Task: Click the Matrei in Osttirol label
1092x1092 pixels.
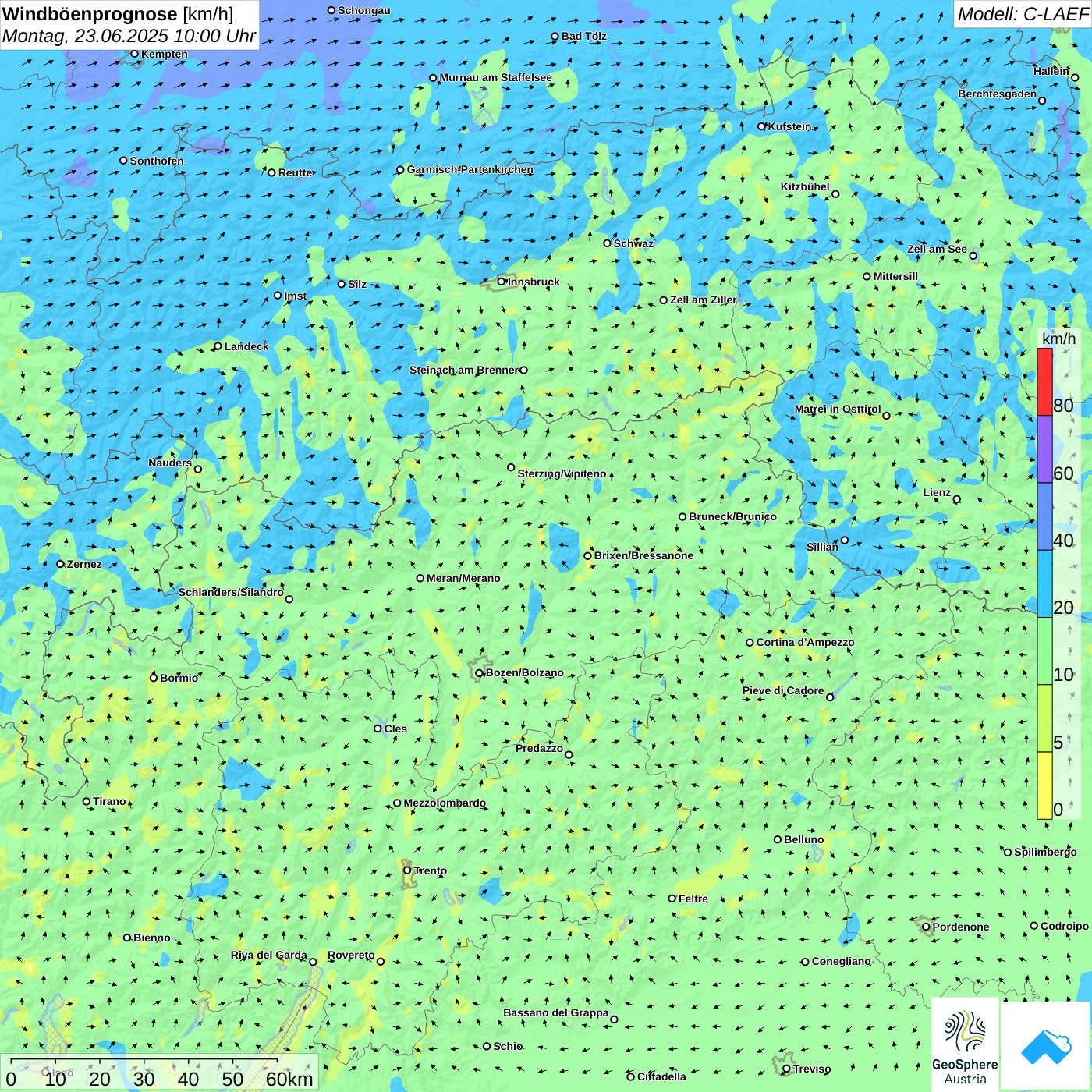Action: point(838,409)
